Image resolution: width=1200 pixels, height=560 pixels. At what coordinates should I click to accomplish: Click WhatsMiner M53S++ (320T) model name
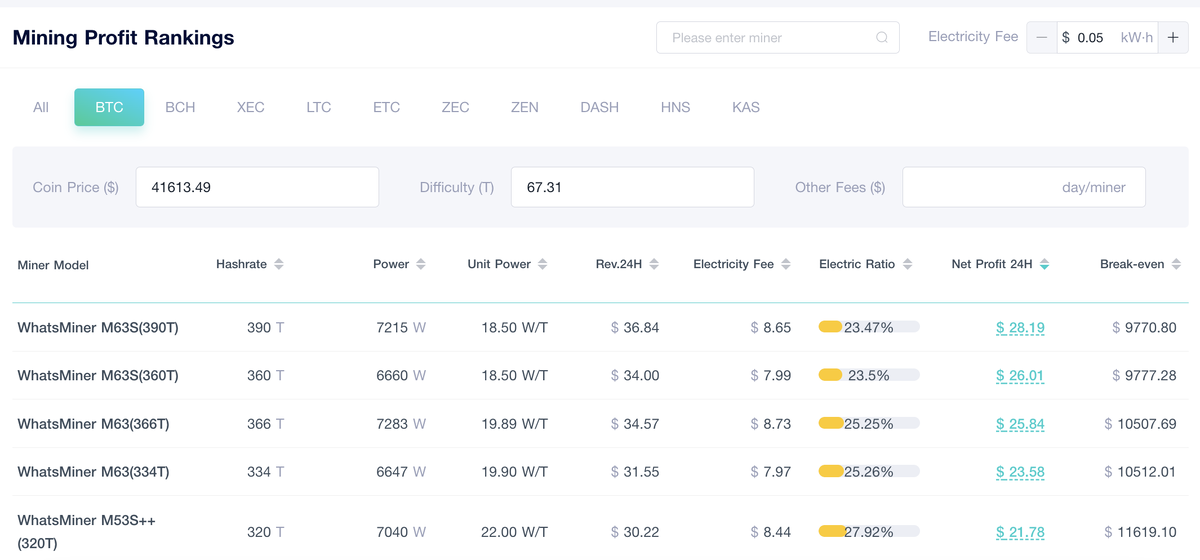pos(86,532)
